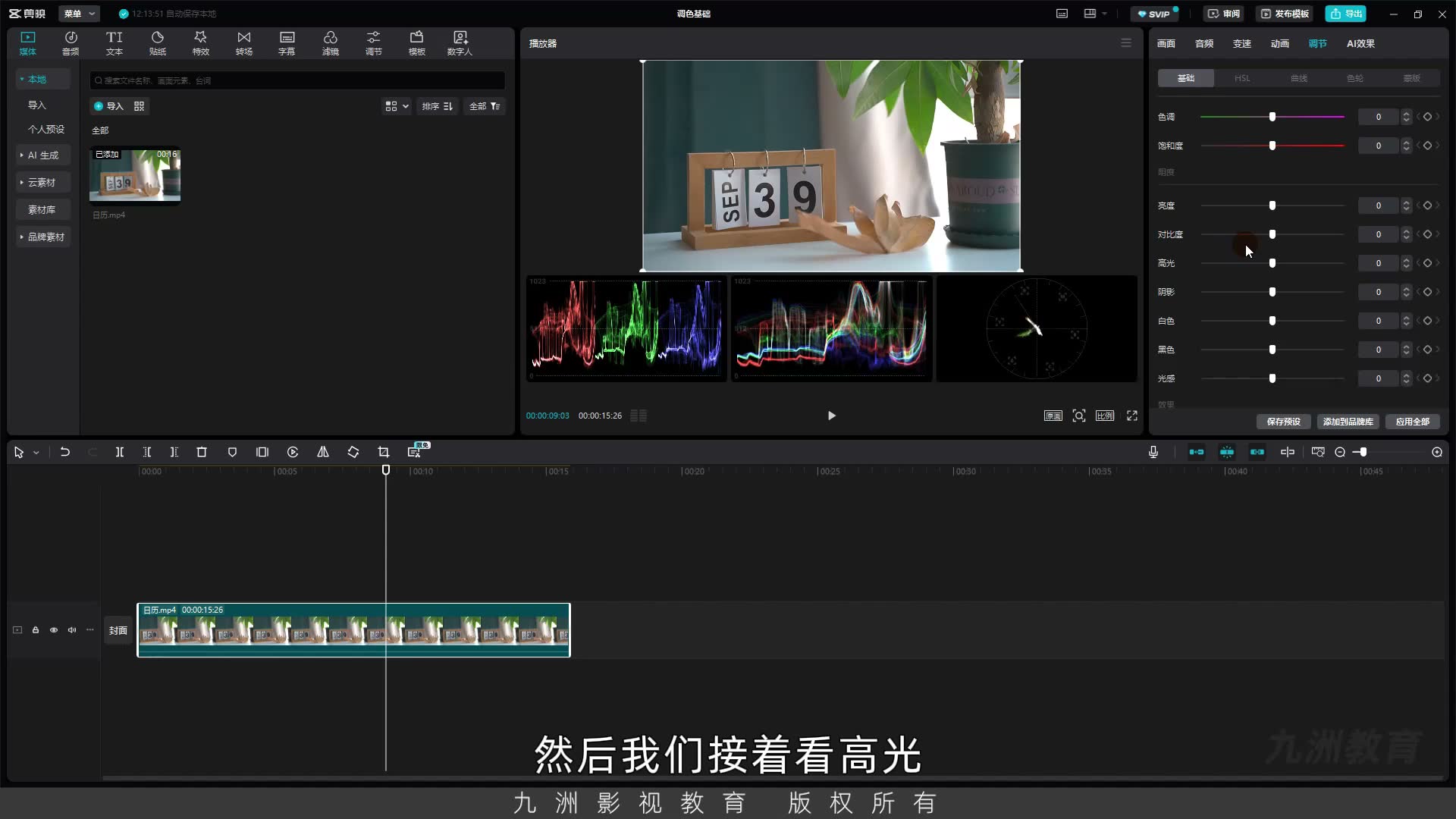Screen dimensions: 1456x819
Task: Add keyframe for 对比度 contrast
Action: tap(1427, 234)
